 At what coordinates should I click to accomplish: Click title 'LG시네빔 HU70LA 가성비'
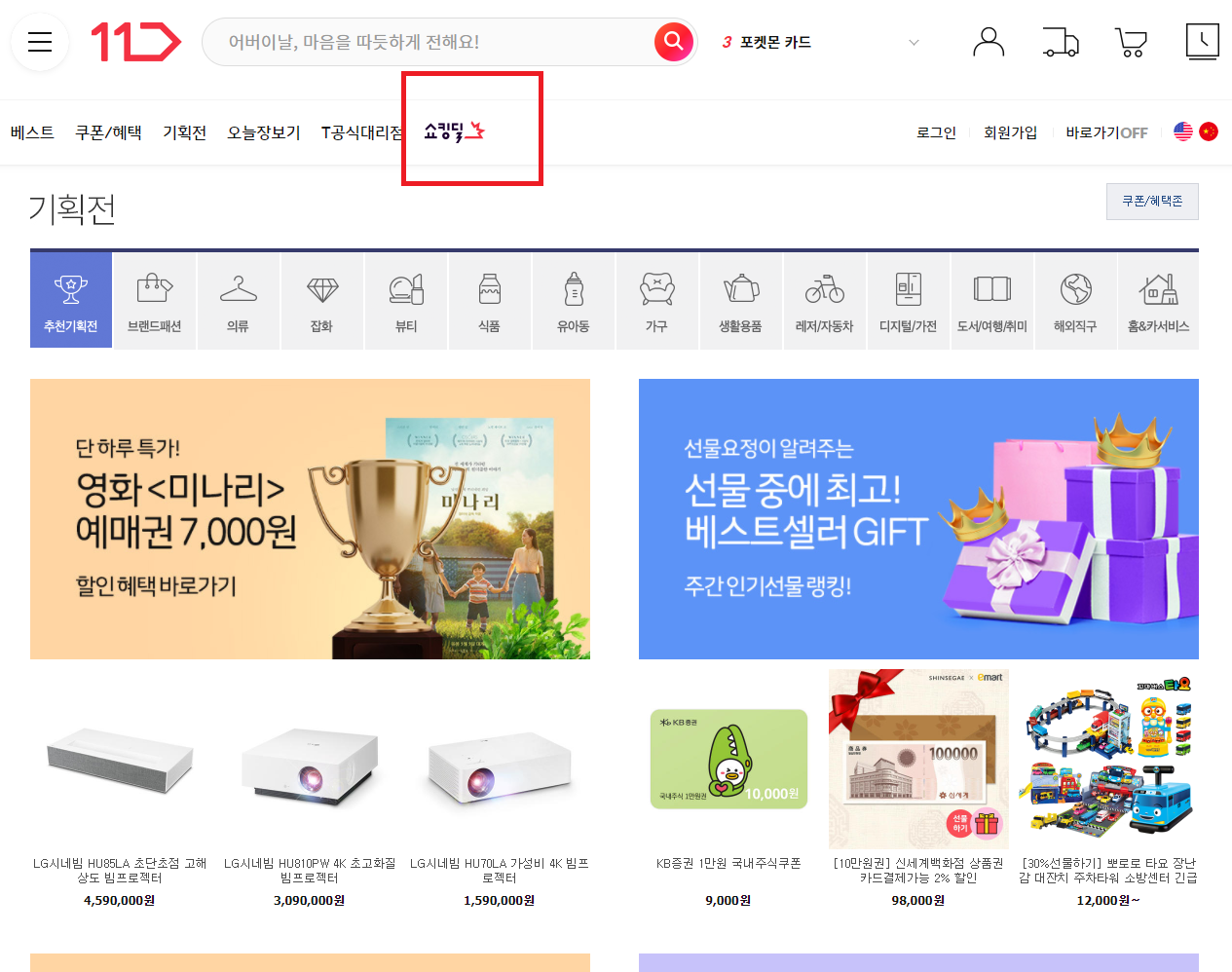(x=500, y=871)
